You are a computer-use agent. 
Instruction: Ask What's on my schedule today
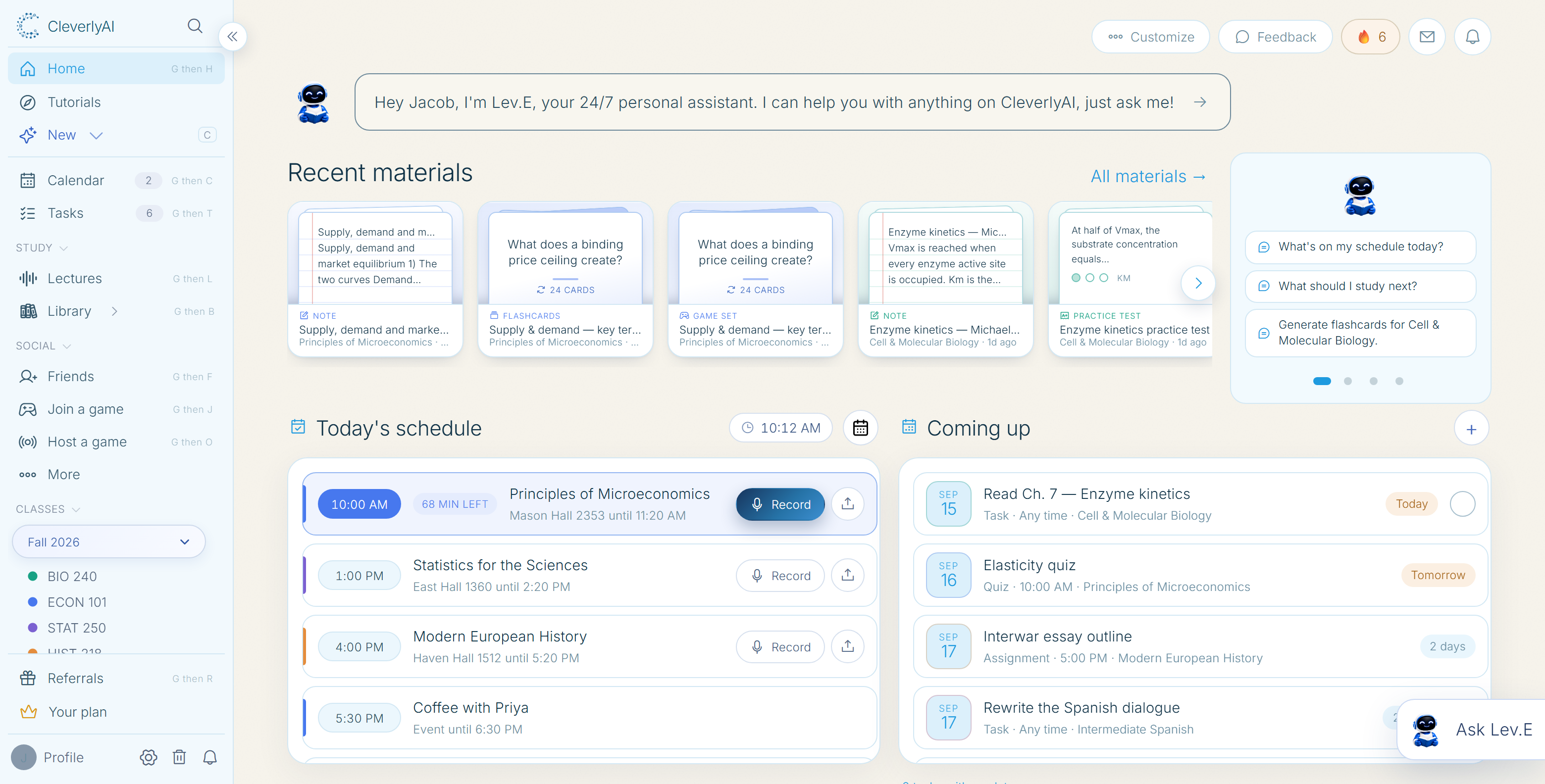click(x=1360, y=247)
